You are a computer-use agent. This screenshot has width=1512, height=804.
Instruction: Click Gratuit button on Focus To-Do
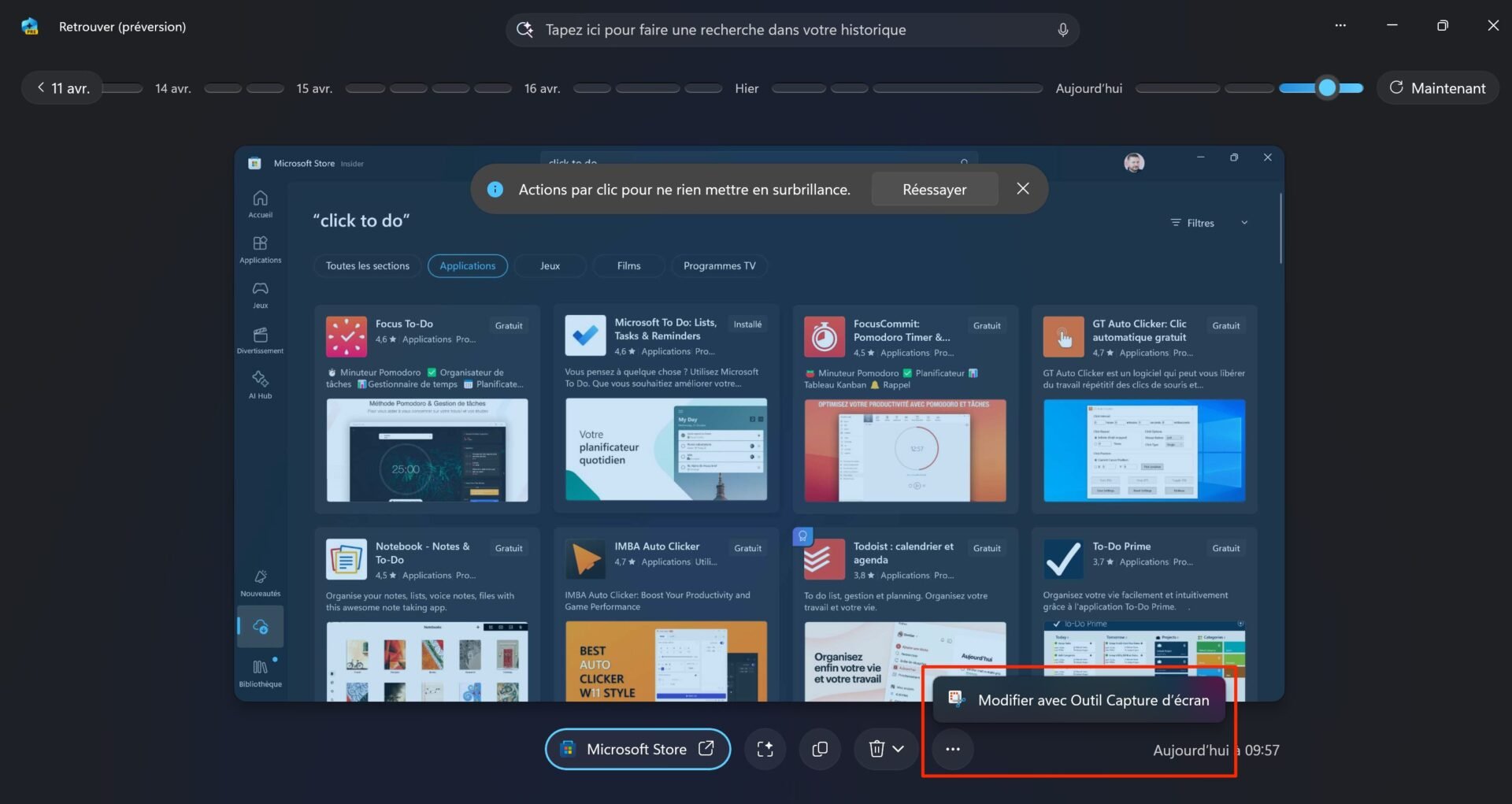[509, 325]
